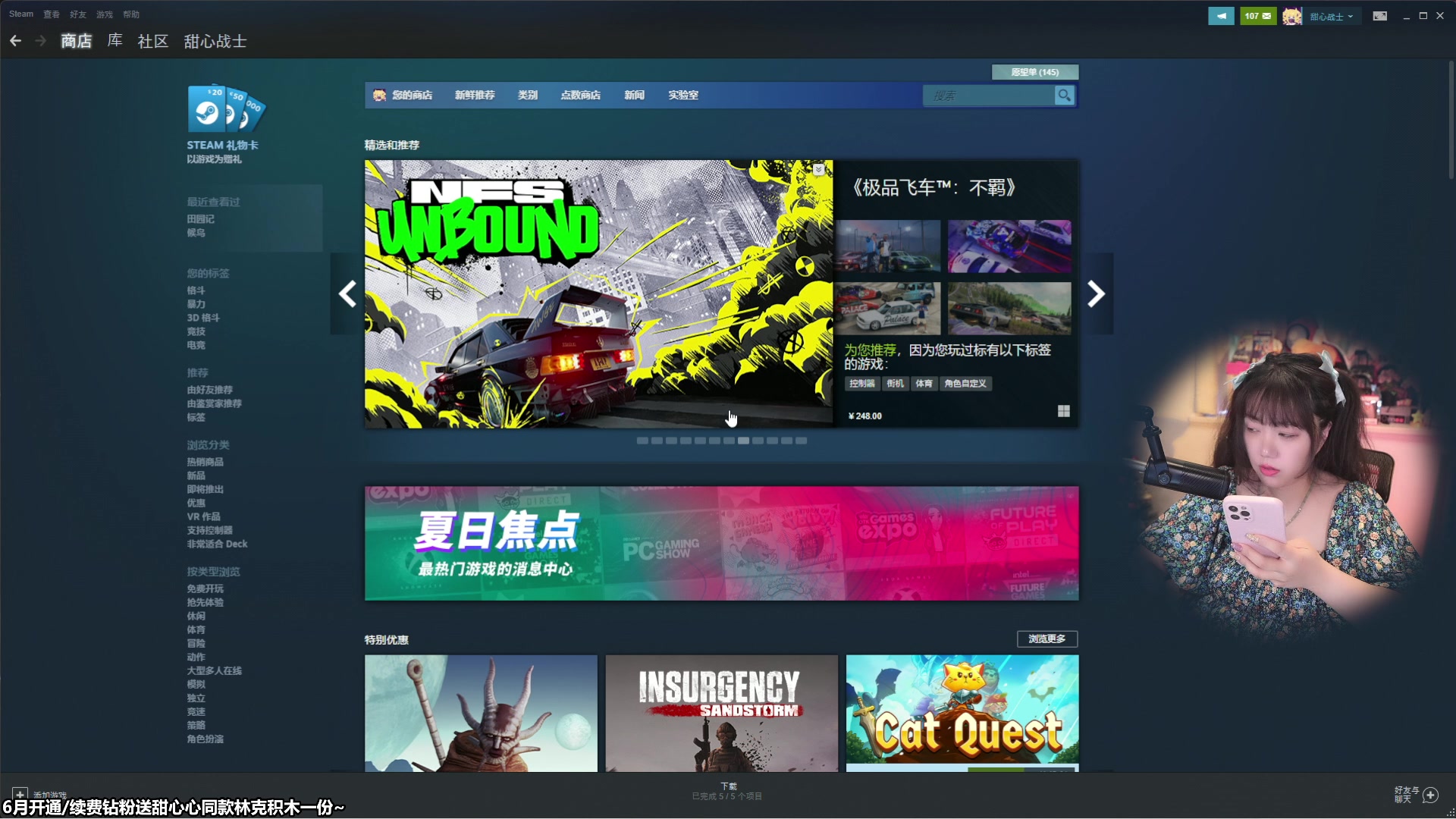This screenshot has width=1456, height=819.
Task: Open the NFS Unbound main capsule image
Action: click(599, 294)
